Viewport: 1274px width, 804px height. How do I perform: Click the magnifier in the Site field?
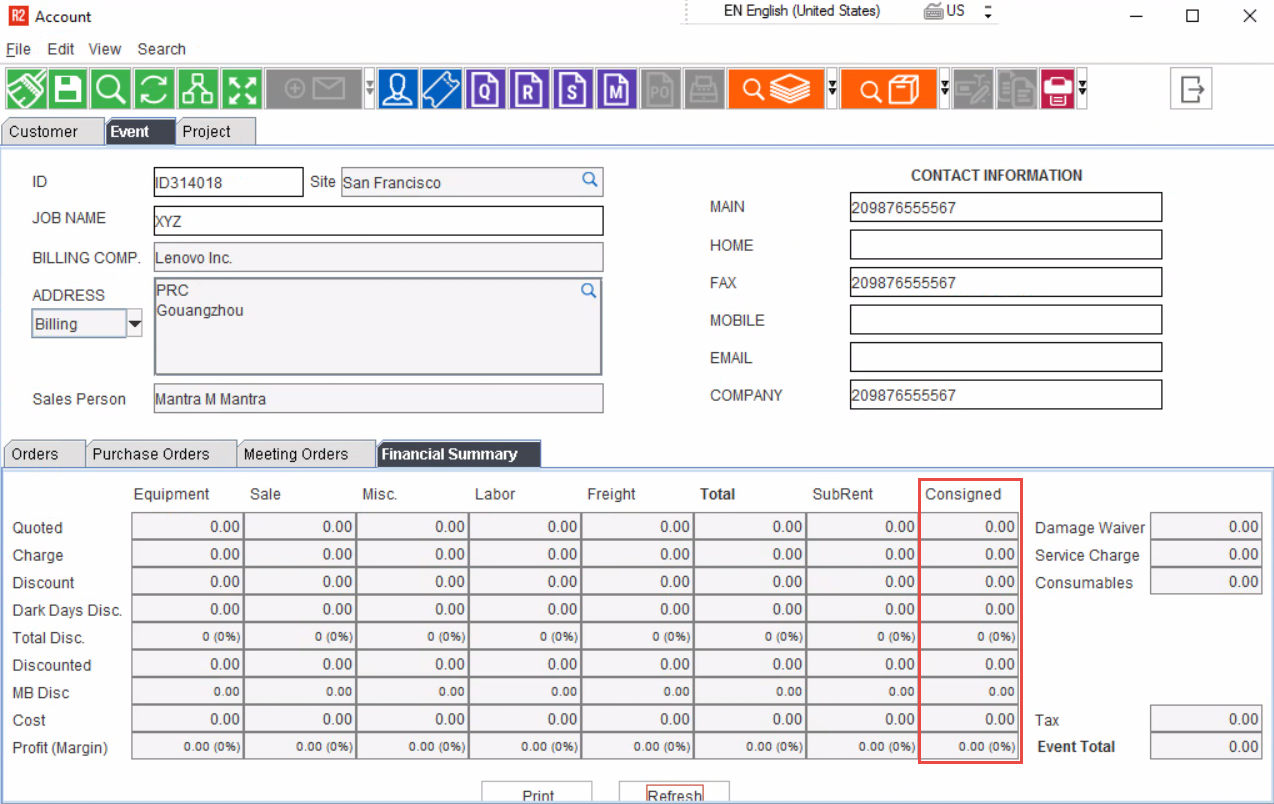pyautogui.click(x=590, y=180)
